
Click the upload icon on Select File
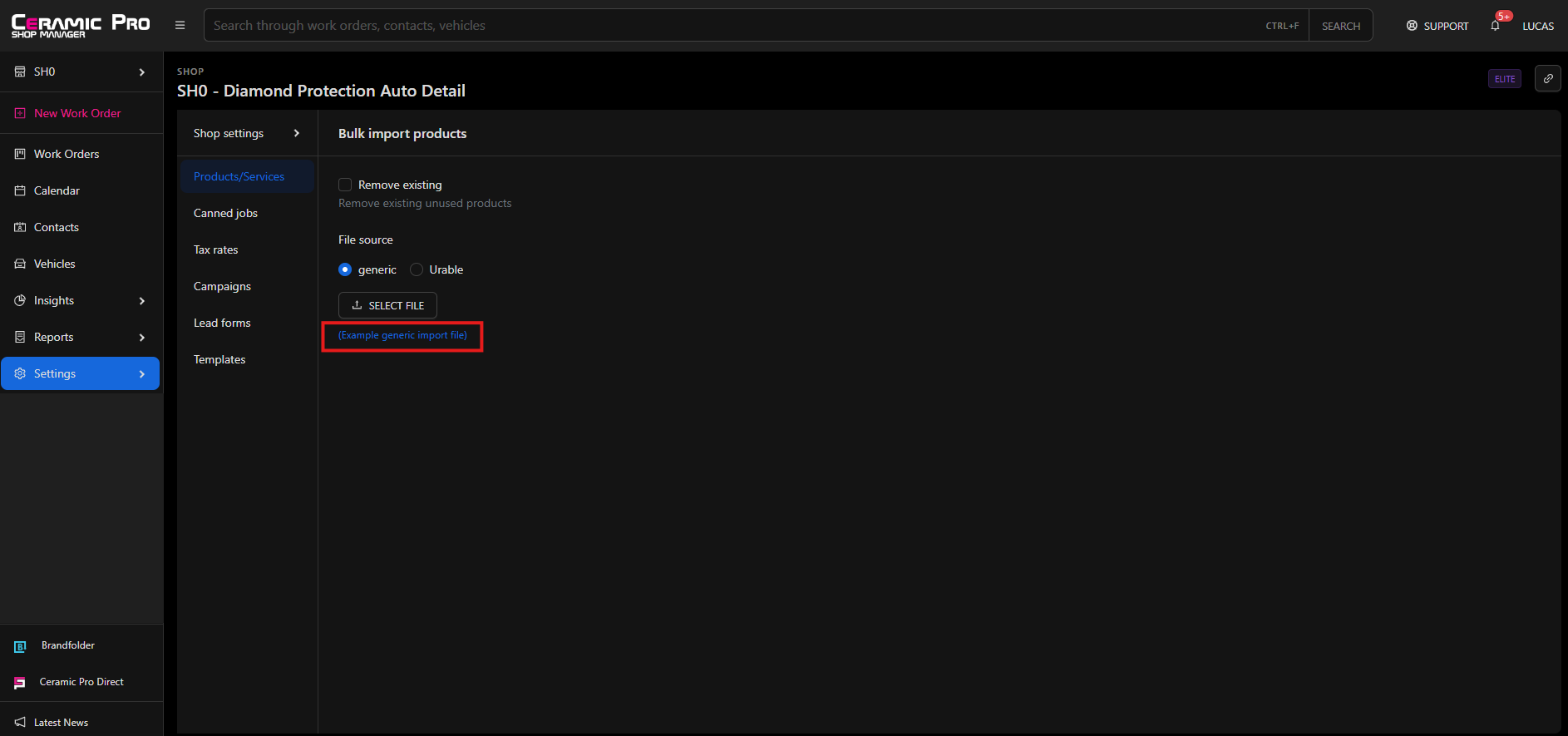click(357, 305)
